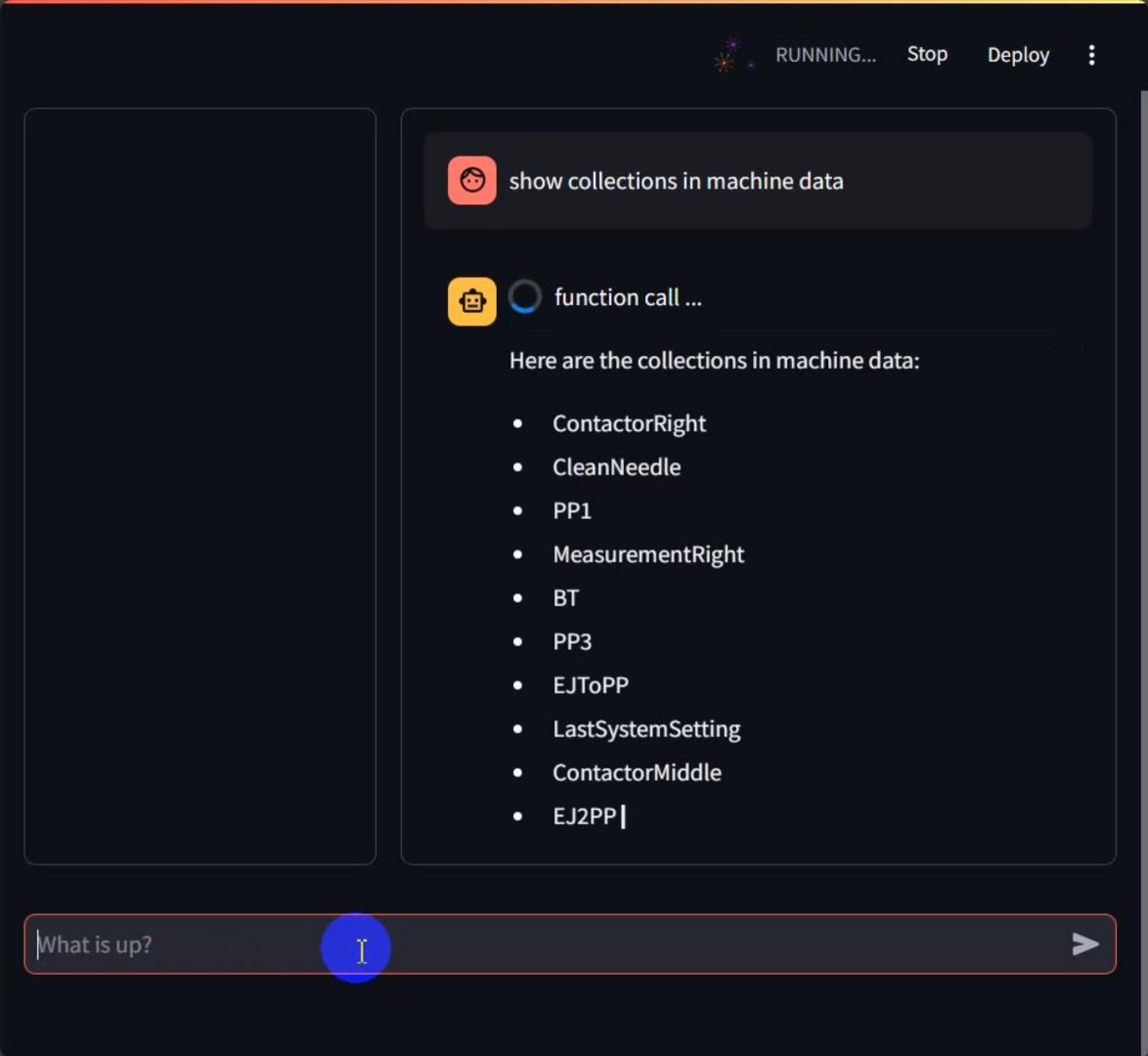Click the user avatar icon
Screen dimensions: 1148x1056
pyautogui.click(x=471, y=181)
